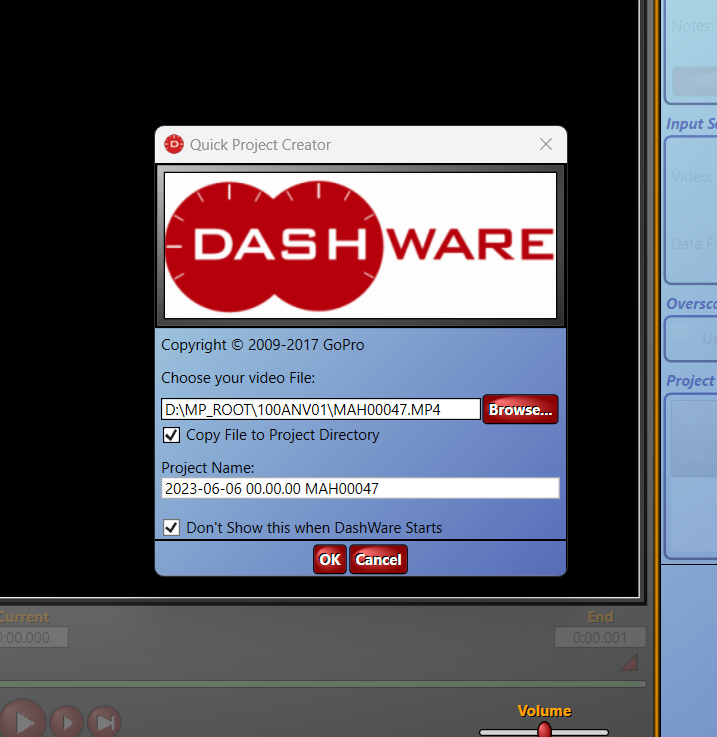Click the Project Name input field

tap(360, 488)
